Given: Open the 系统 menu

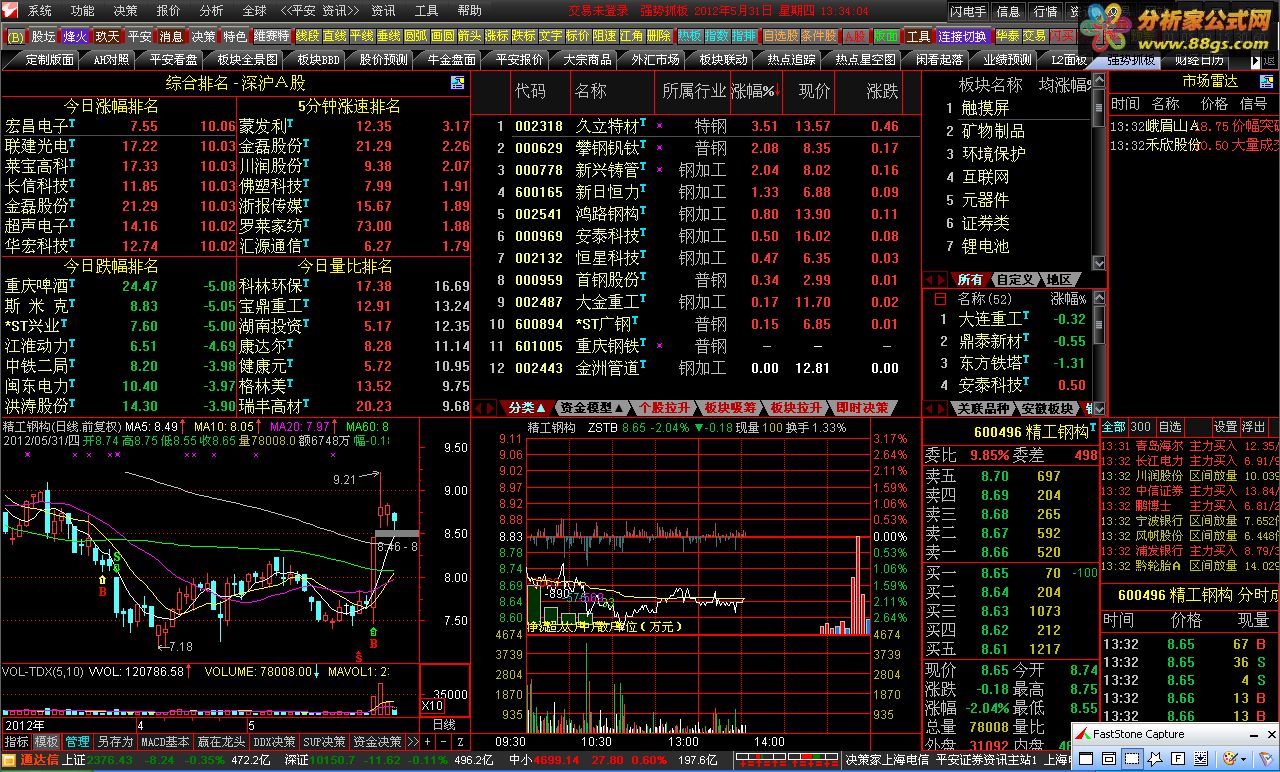Looking at the screenshot, I should pos(39,11).
